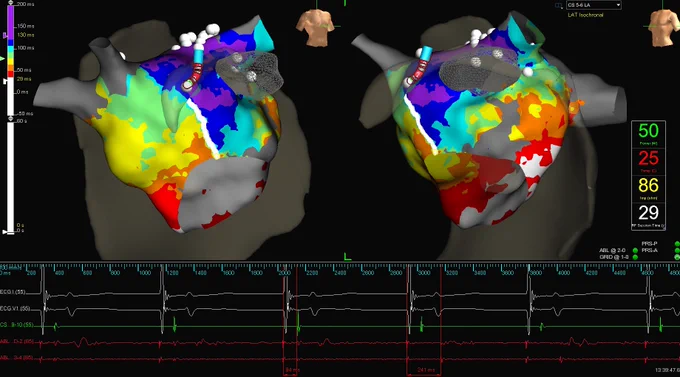The image size is (680, 377).
Task: Click the 3000 ms tick on waveform ruler
Action: [x=424, y=272]
